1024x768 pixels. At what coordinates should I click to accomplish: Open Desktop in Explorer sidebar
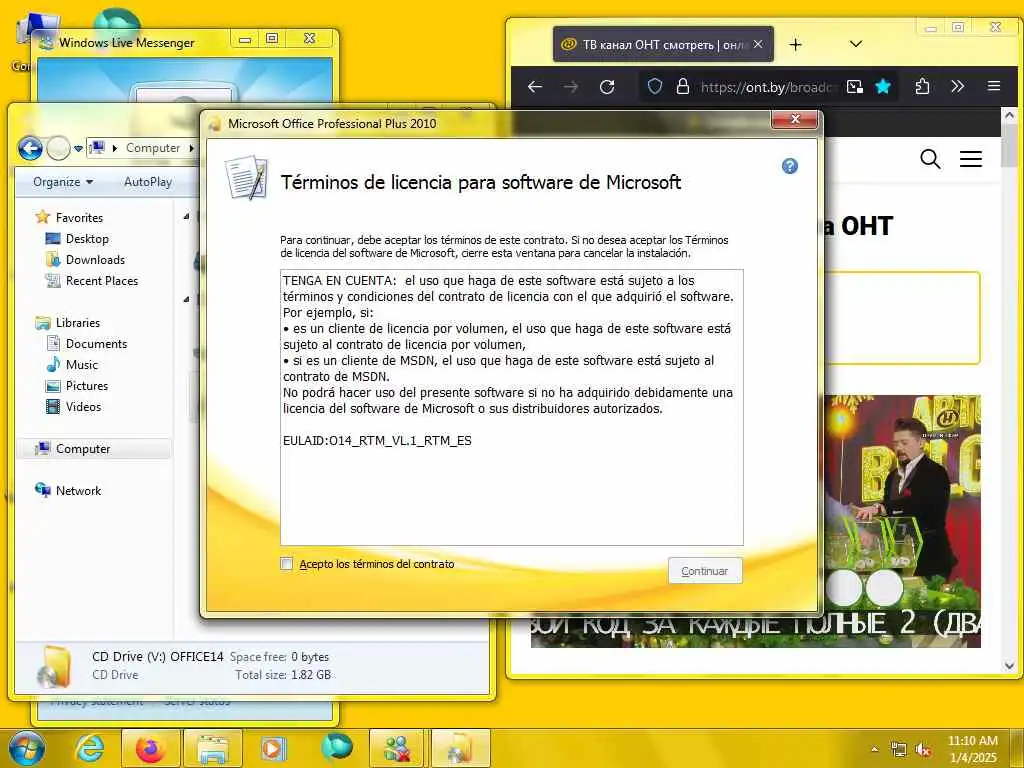tap(87, 238)
